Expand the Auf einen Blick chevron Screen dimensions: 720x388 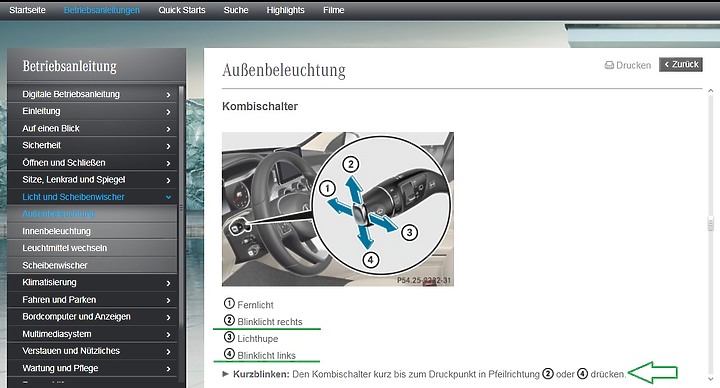[169, 129]
